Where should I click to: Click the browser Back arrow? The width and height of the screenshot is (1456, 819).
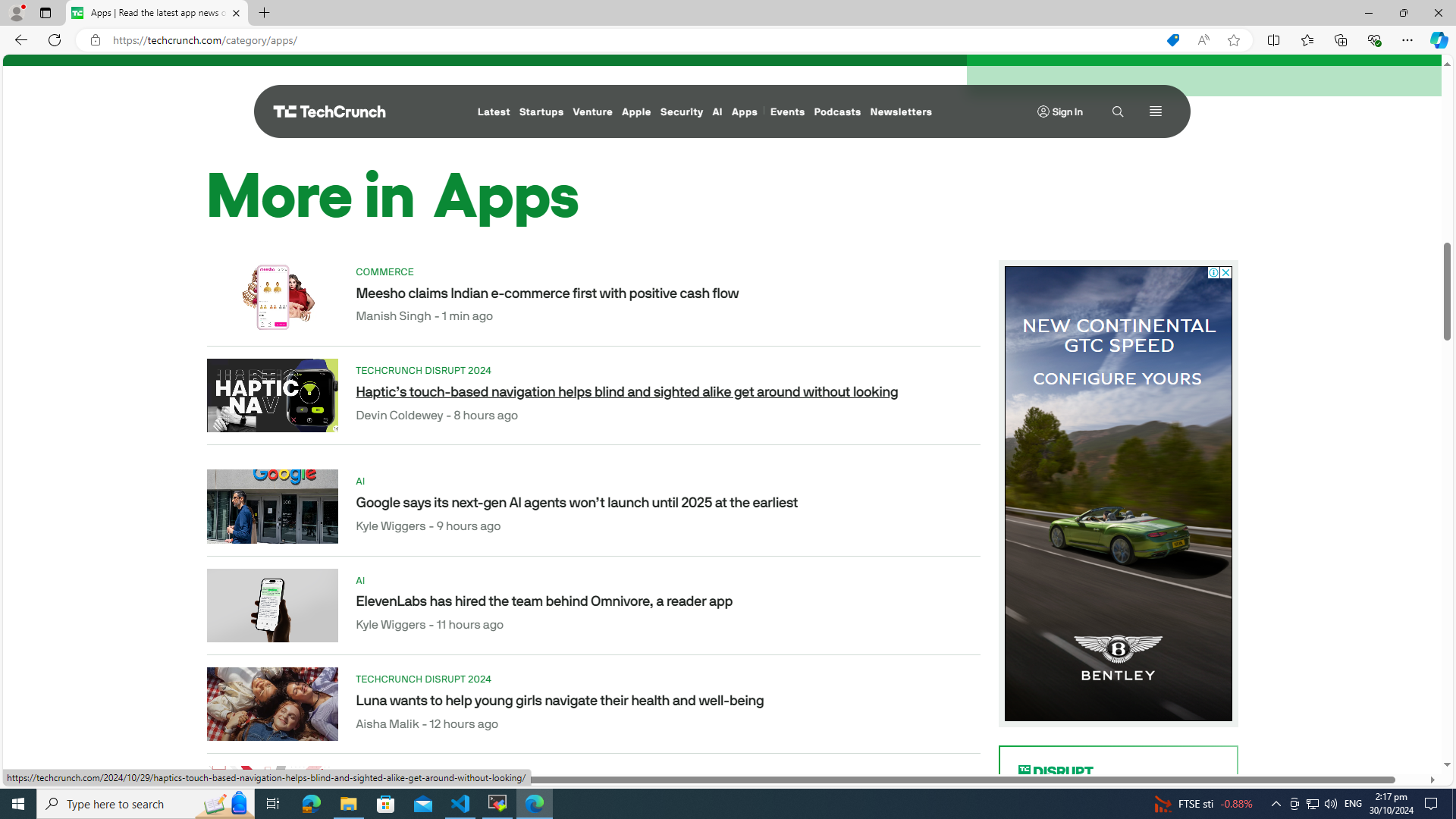coord(20,40)
